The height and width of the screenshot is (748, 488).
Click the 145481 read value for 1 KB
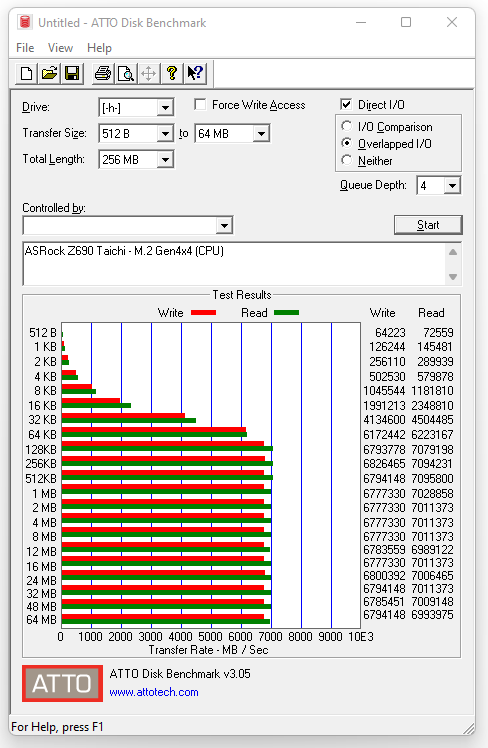[x=435, y=347]
